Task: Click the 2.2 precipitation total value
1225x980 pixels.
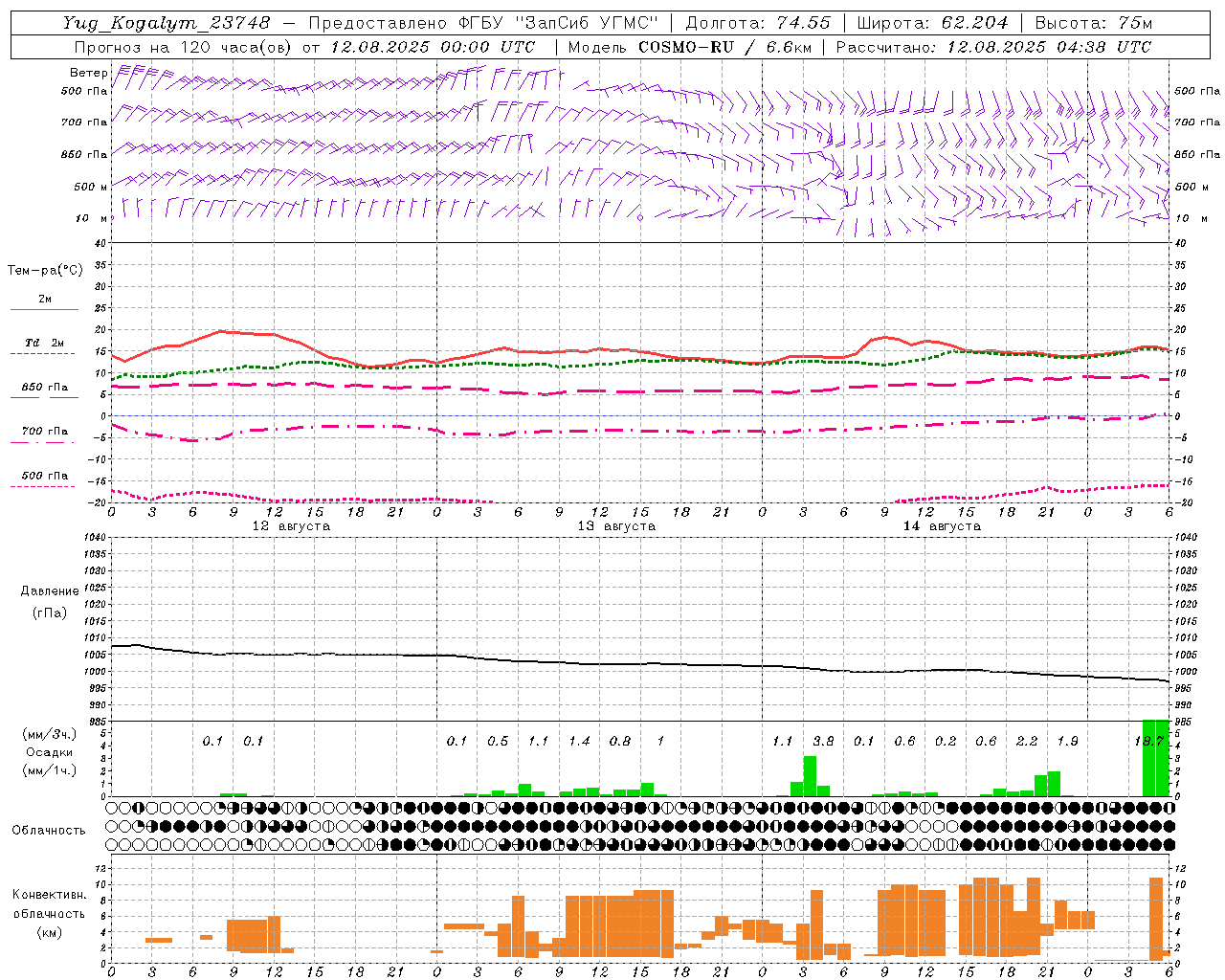Action: [1027, 742]
